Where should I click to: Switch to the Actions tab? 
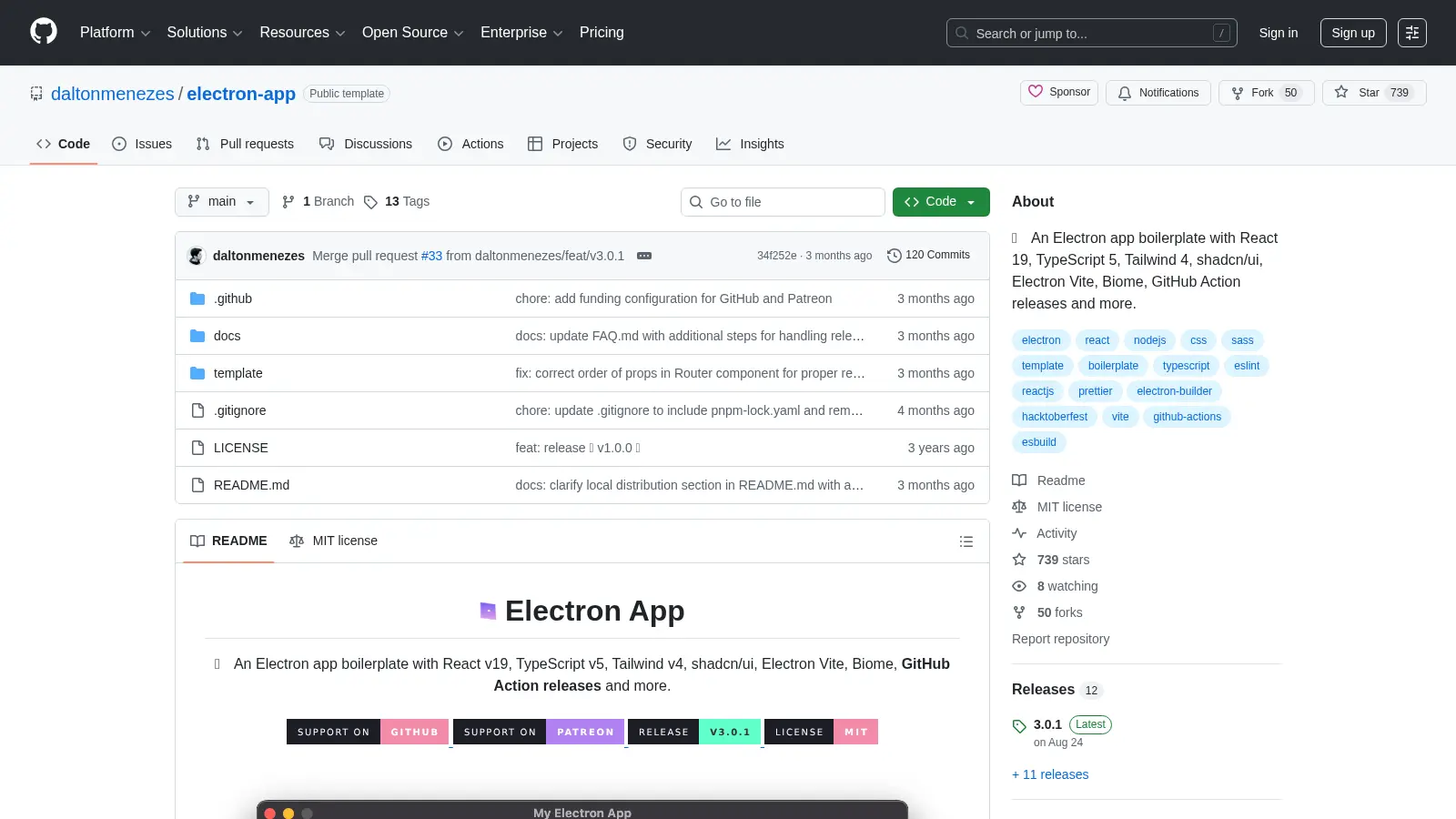pyautogui.click(x=470, y=144)
